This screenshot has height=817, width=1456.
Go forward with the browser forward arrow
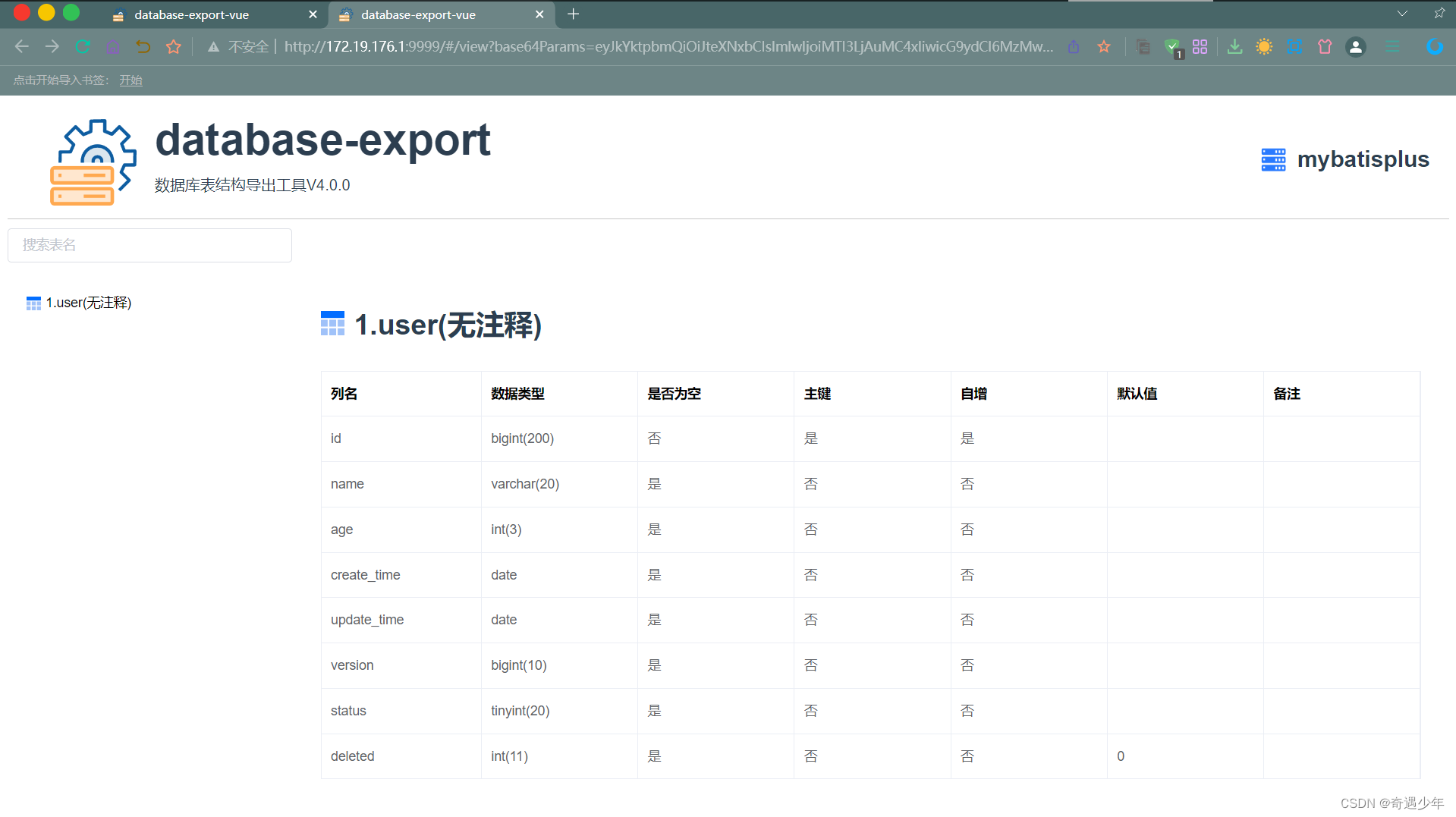tap(52, 47)
